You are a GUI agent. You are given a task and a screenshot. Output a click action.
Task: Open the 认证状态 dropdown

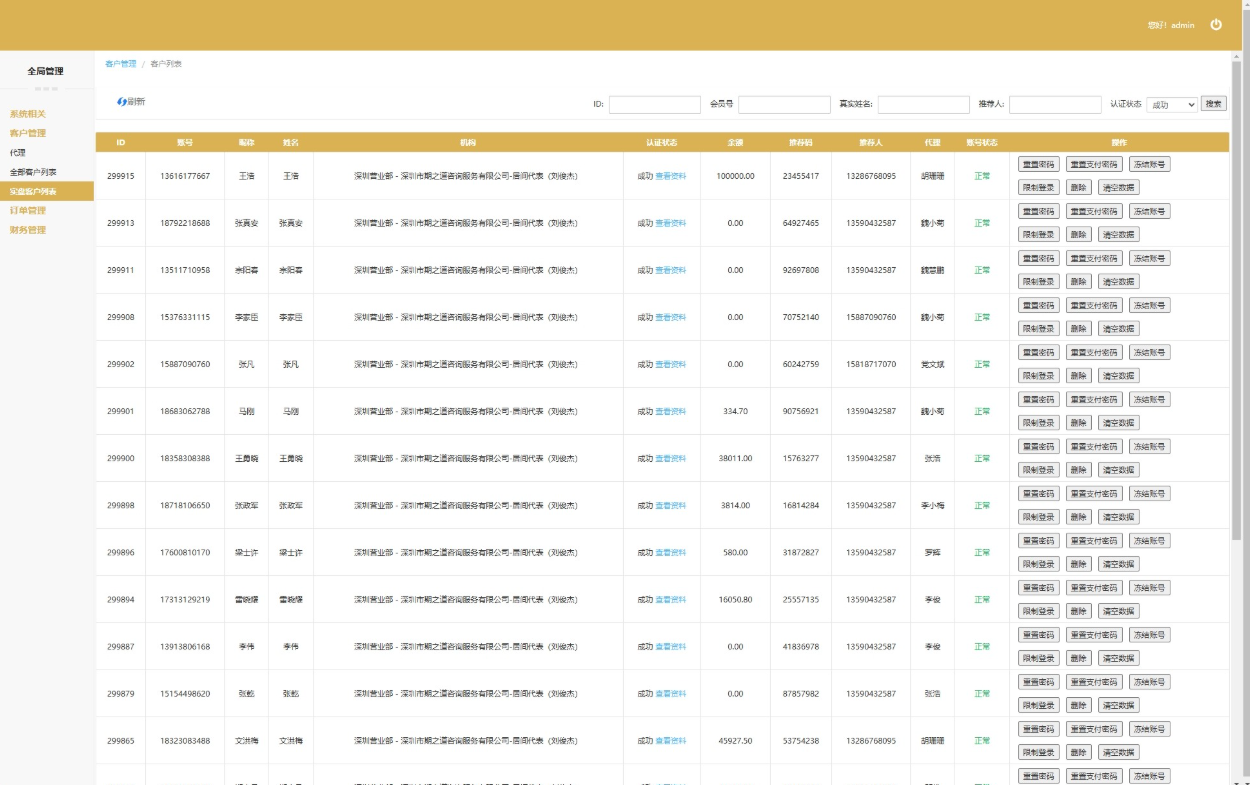(1171, 104)
